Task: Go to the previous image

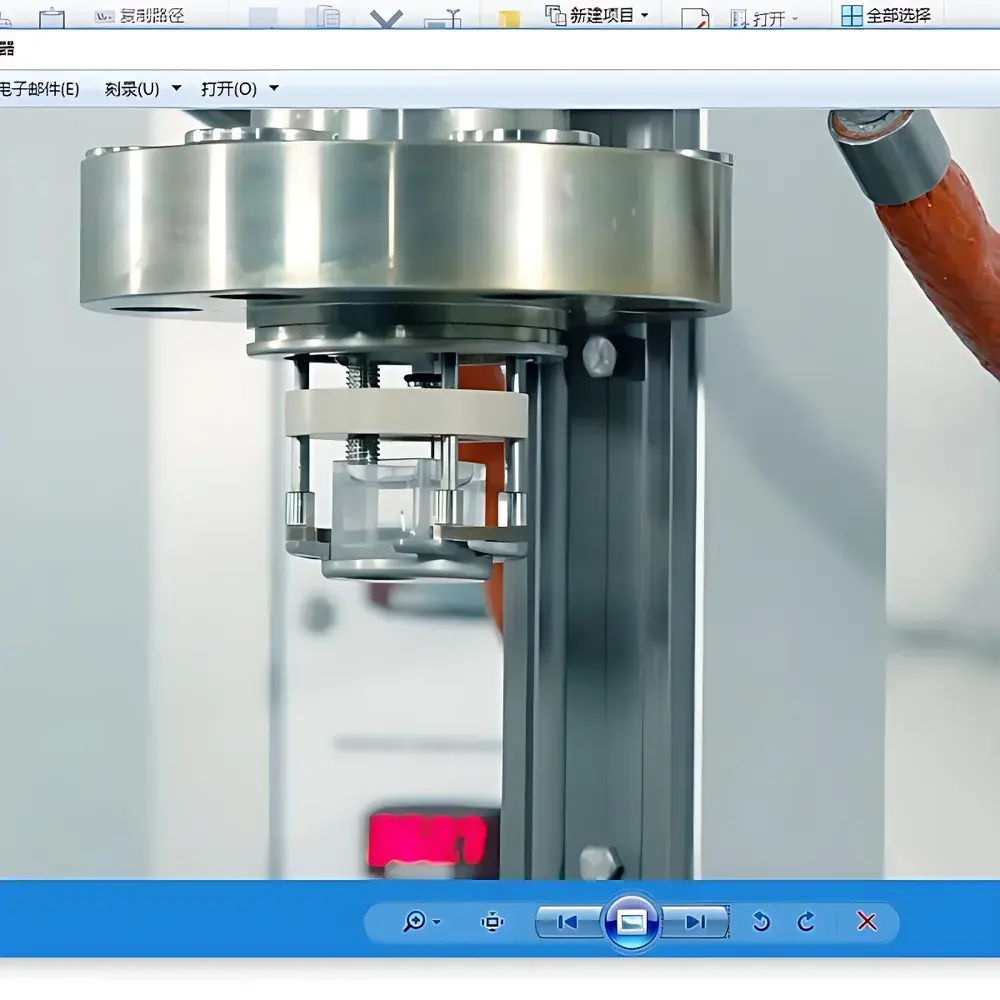Action: point(567,922)
